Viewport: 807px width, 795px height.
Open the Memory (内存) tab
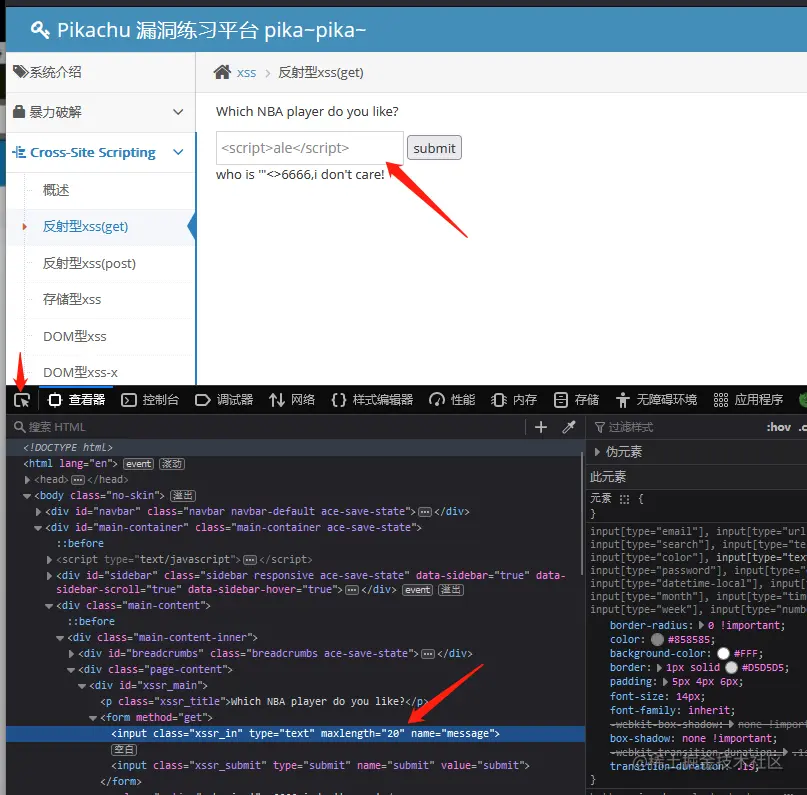tap(514, 400)
